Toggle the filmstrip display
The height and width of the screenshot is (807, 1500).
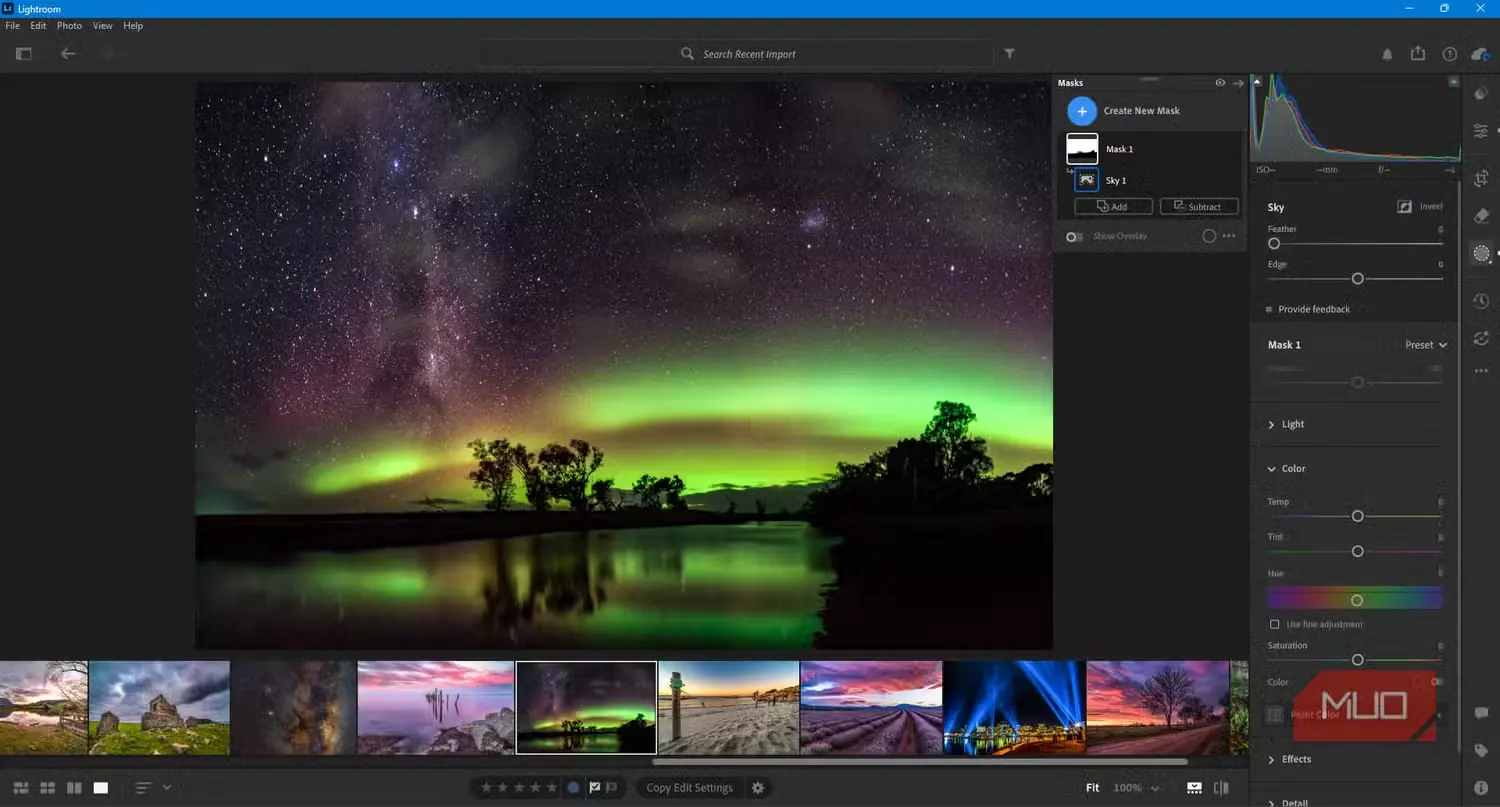pos(1194,788)
